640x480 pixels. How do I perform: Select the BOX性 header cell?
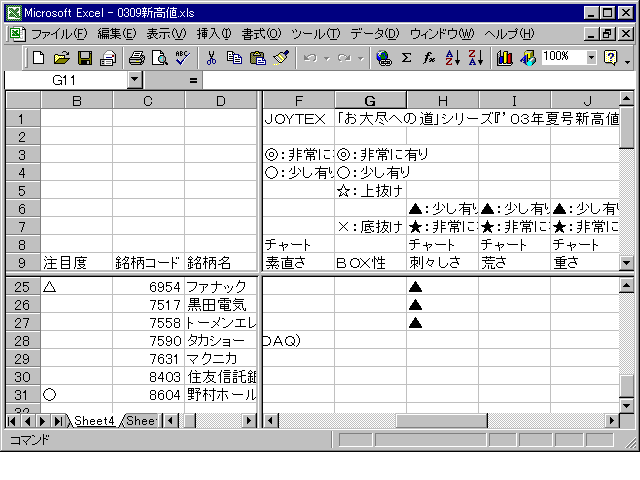tap(370, 262)
